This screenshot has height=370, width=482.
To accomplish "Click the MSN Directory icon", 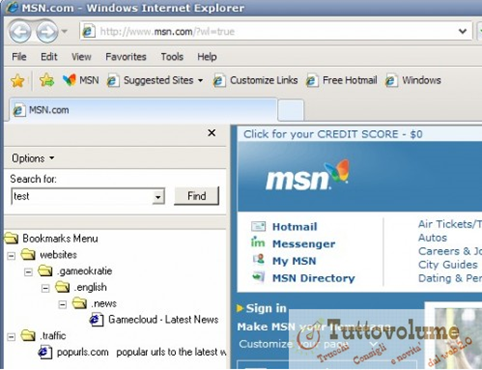I will [x=259, y=276].
